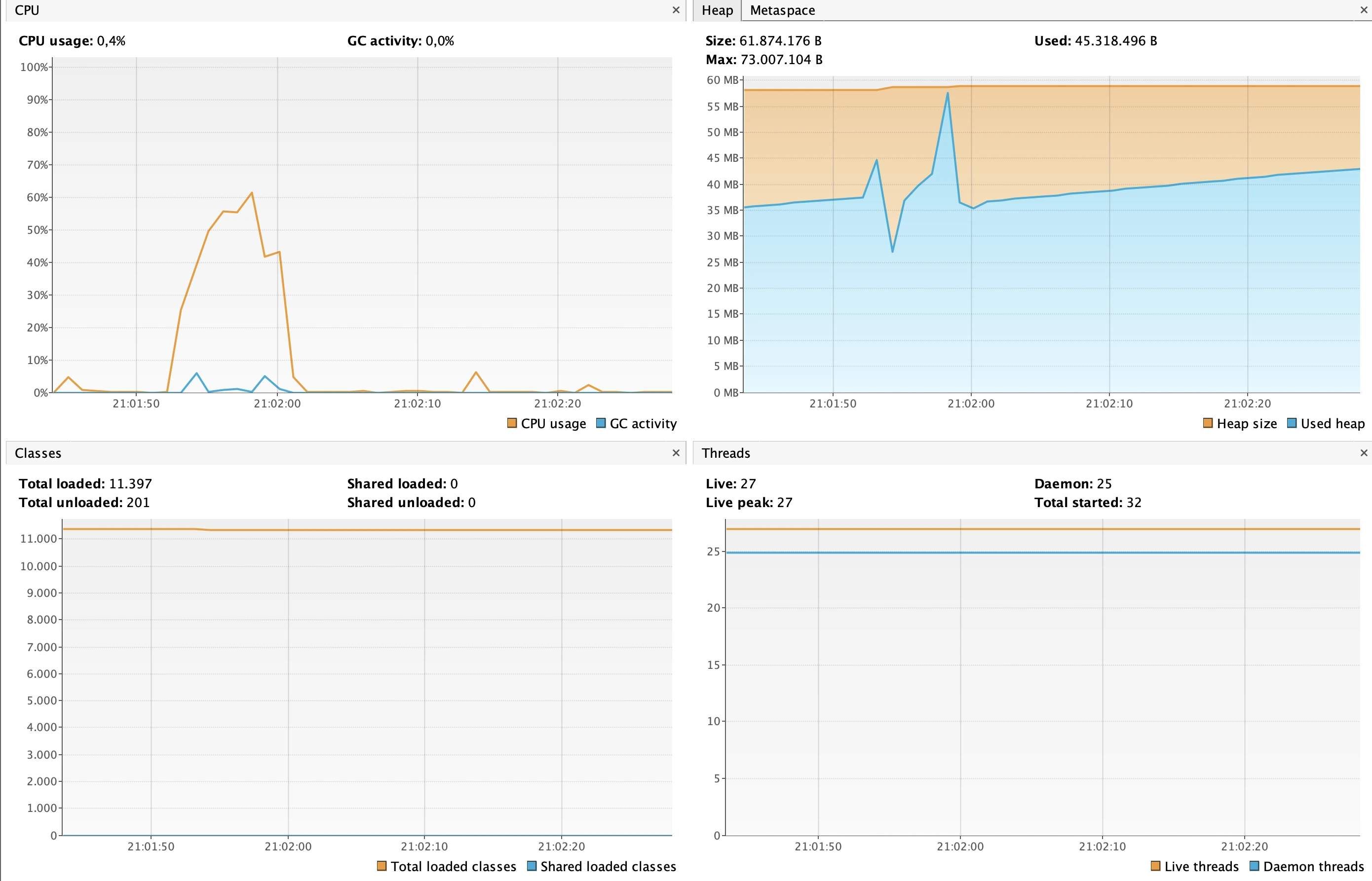Viewport: 1372px width, 881px height.
Task: Click the Live threads legend swatch
Action: [1156, 866]
